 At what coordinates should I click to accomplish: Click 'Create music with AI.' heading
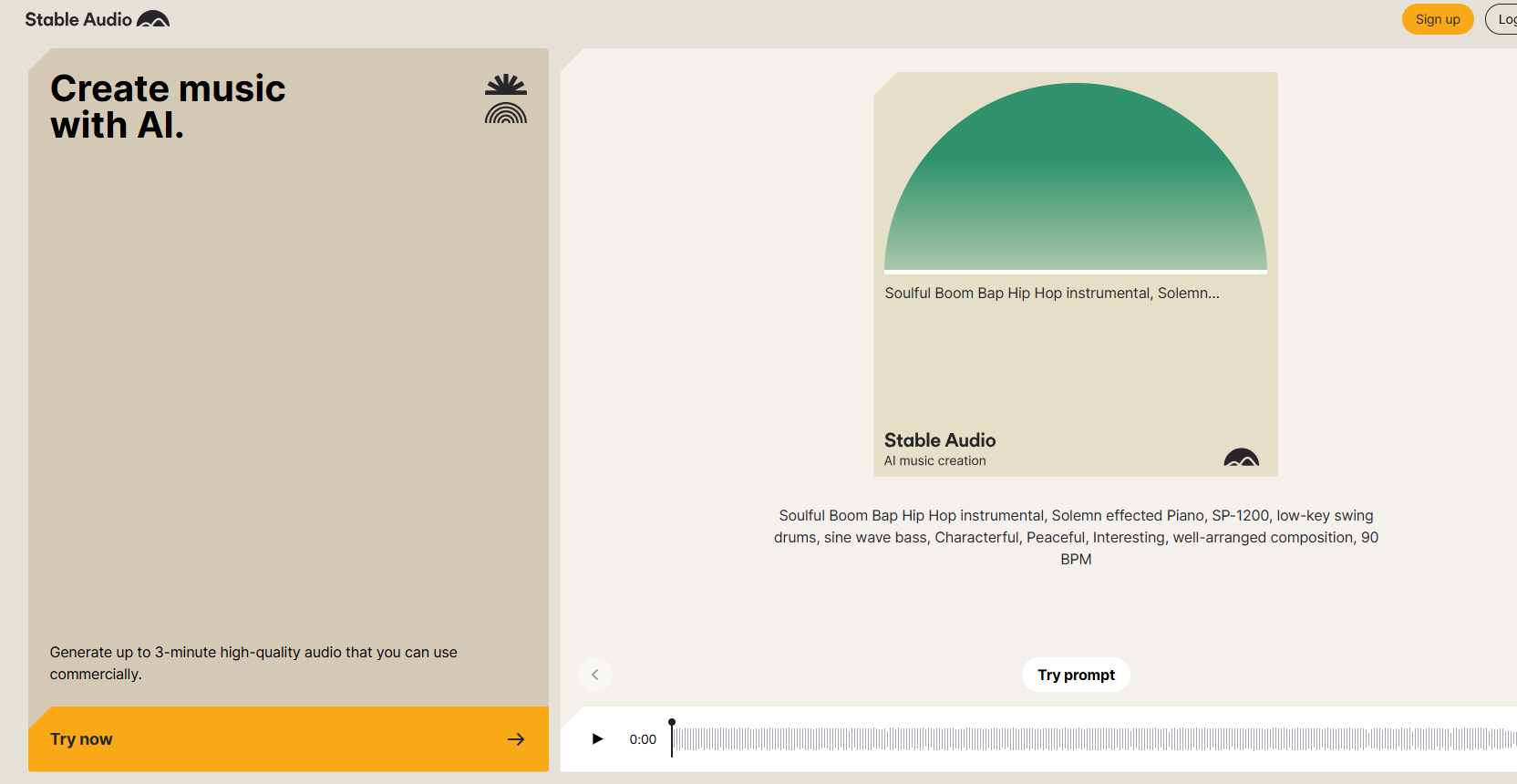coord(168,107)
